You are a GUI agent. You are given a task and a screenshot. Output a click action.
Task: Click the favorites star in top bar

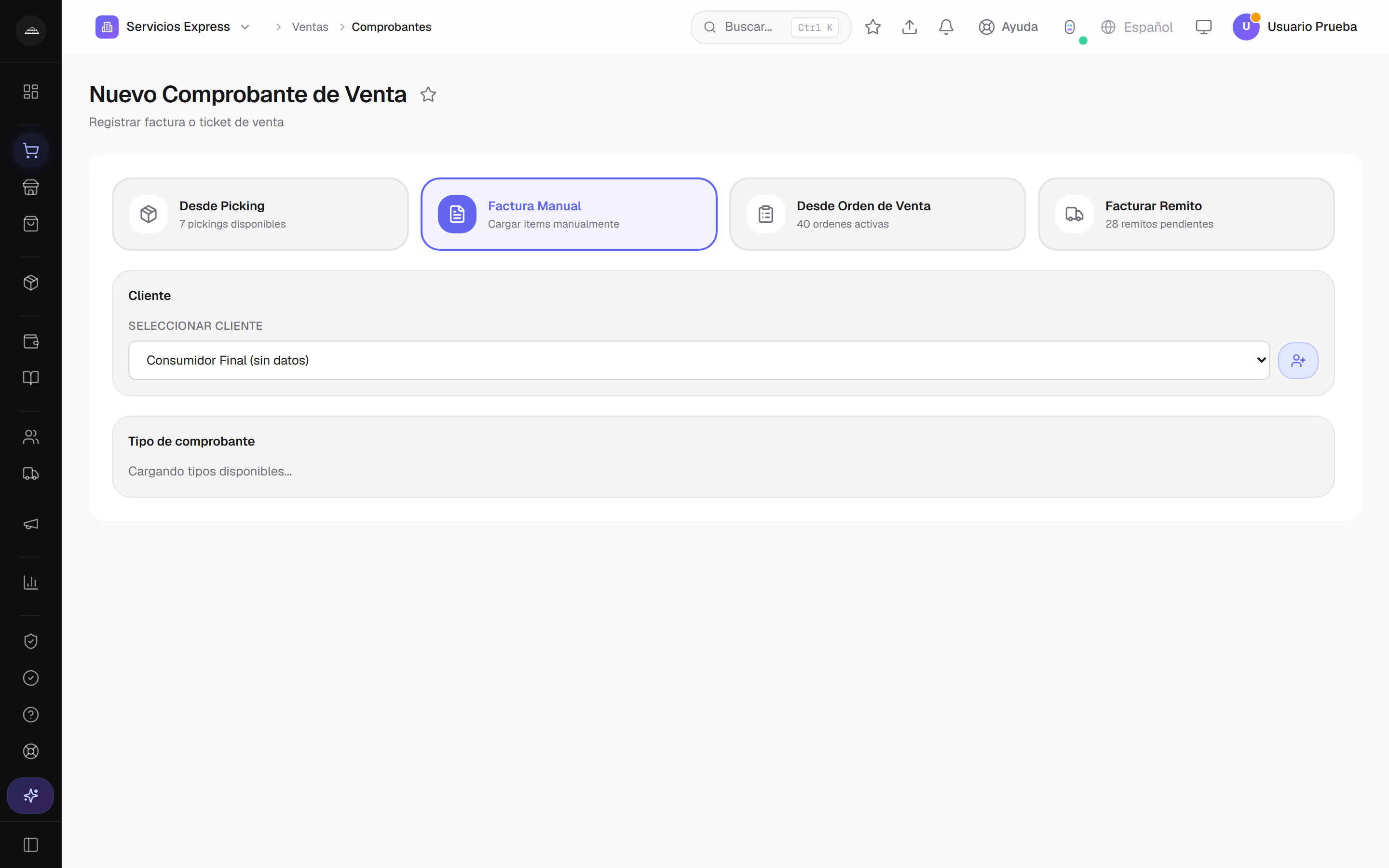873,27
